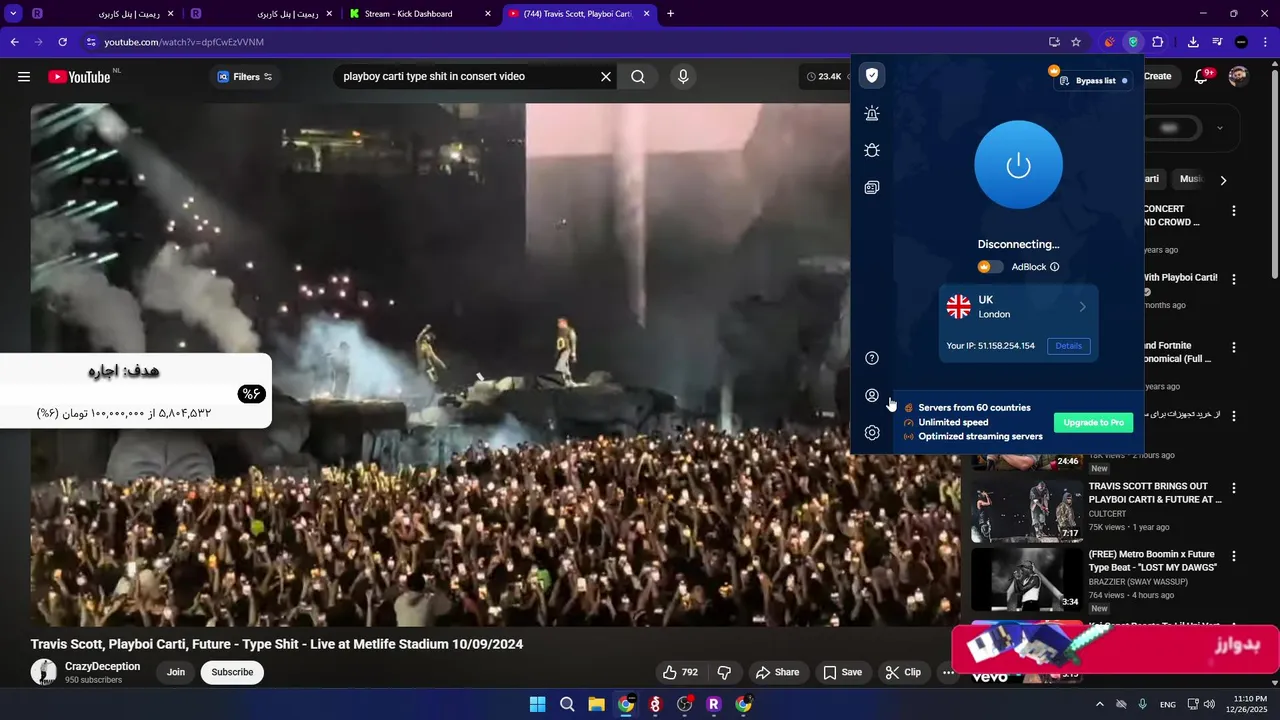Open the Chrome extensions puzzle icon

(1158, 42)
